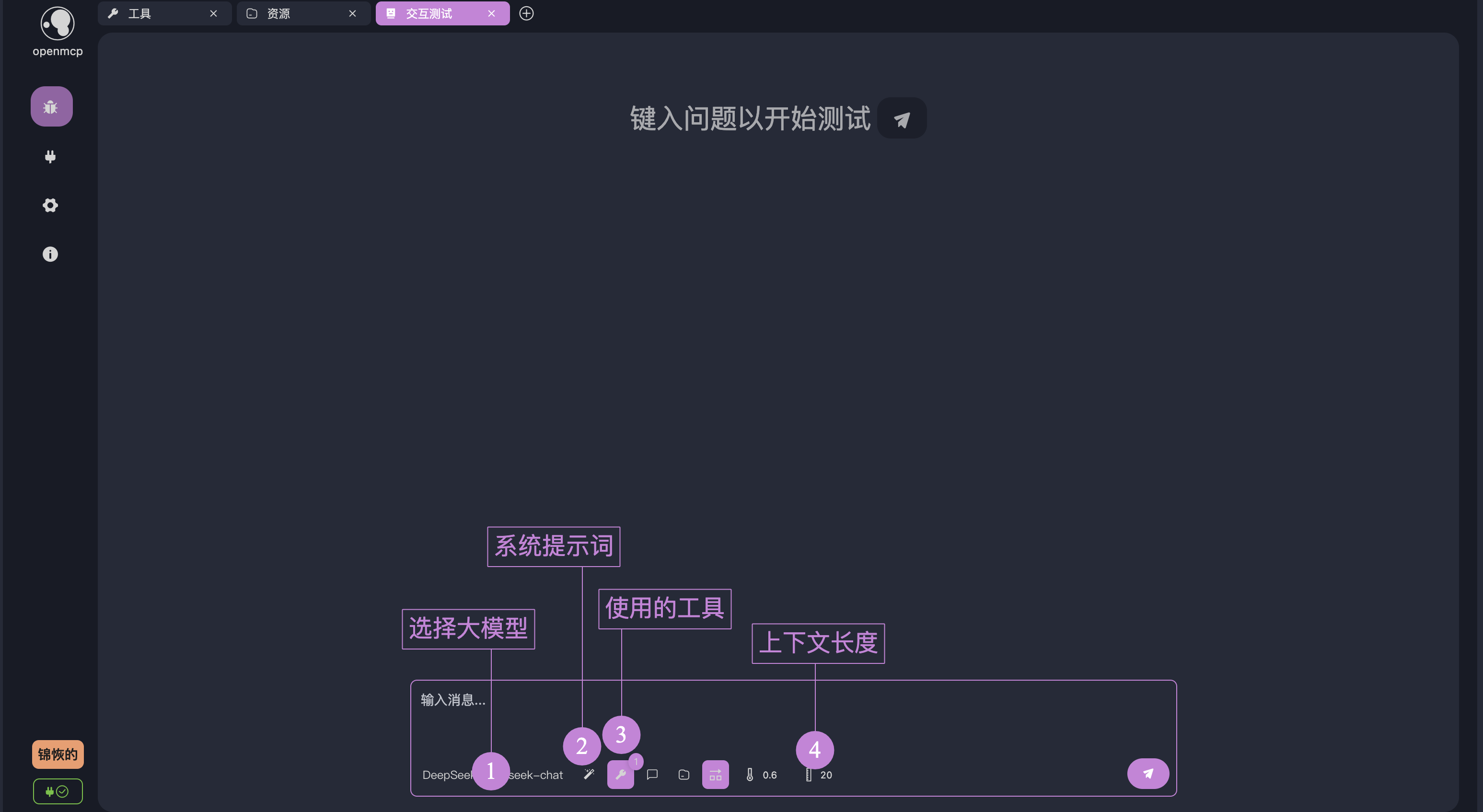Open the about info icon
Screen dimensions: 1483x812
(x=51, y=254)
